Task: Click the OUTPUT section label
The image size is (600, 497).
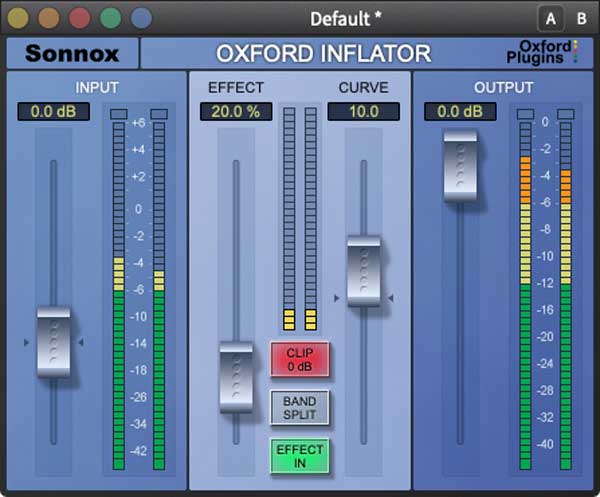Action: click(504, 88)
